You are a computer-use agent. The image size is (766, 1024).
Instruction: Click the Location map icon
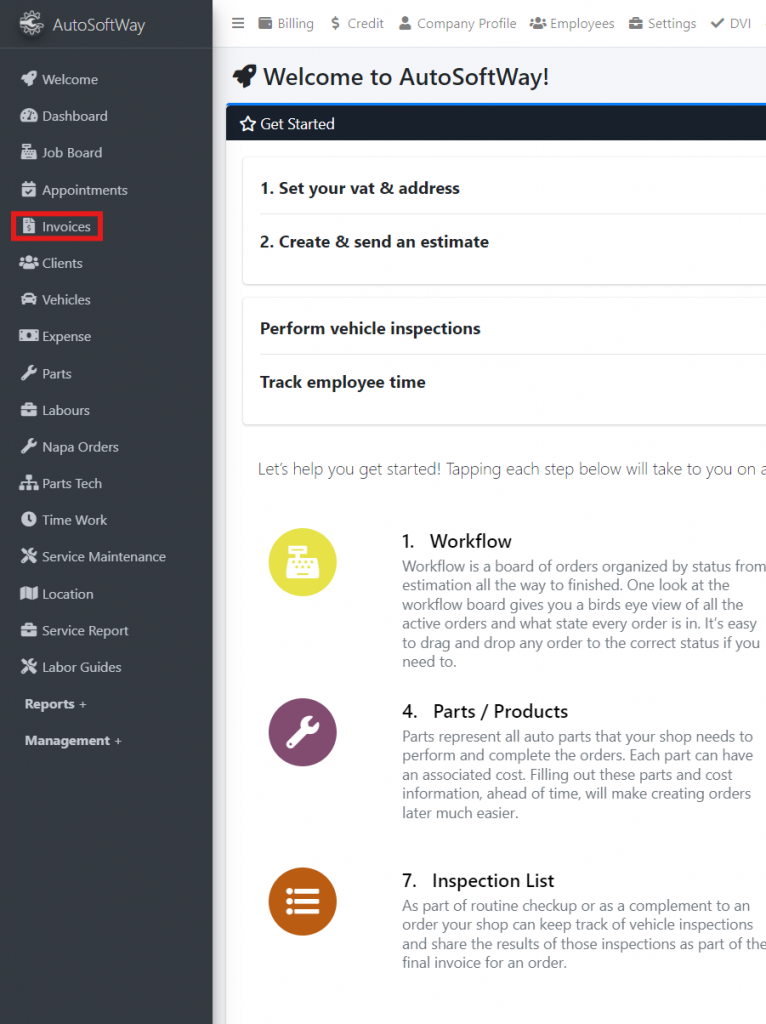[x=29, y=593]
